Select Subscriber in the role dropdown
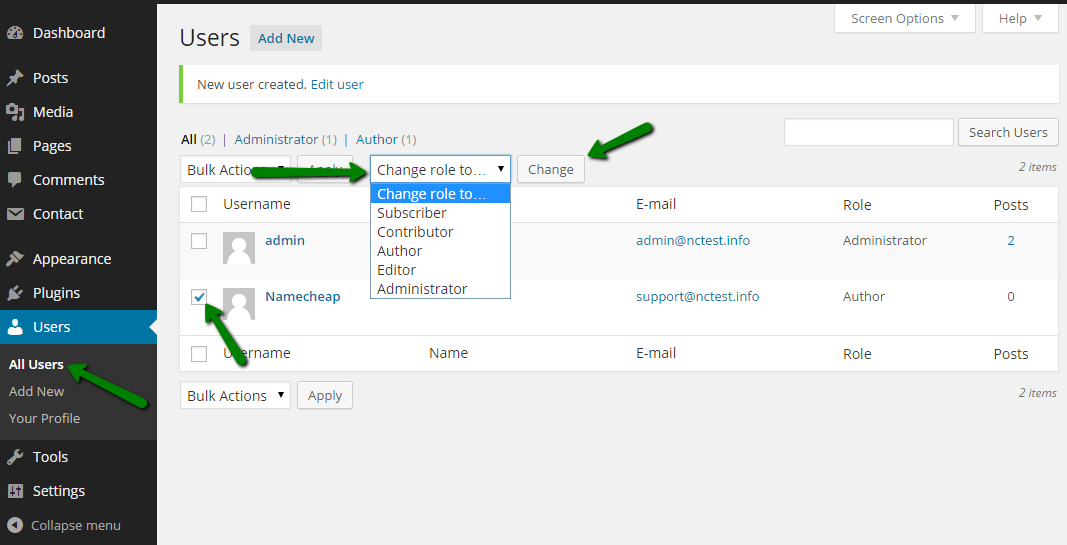Image resolution: width=1067 pixels, height=545 pixels. click(x=412, y=213)
